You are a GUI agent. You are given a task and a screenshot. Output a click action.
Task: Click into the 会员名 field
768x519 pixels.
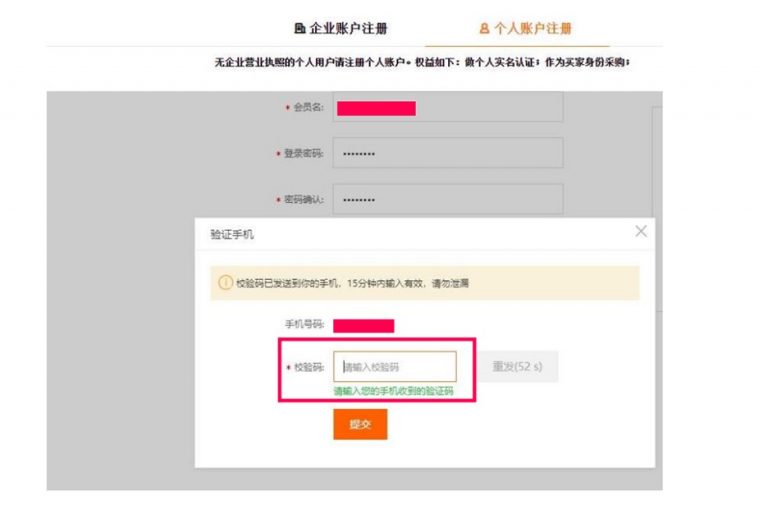tap(447, 108)
